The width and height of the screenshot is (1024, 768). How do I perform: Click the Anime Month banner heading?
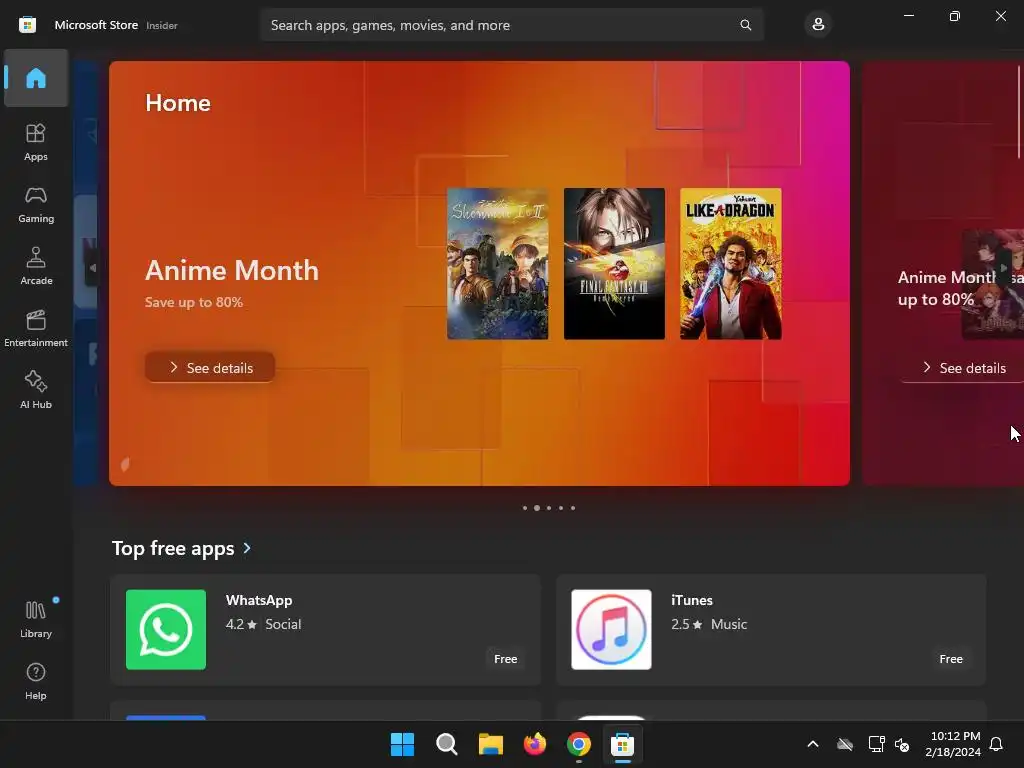click(x=232, y=270)
